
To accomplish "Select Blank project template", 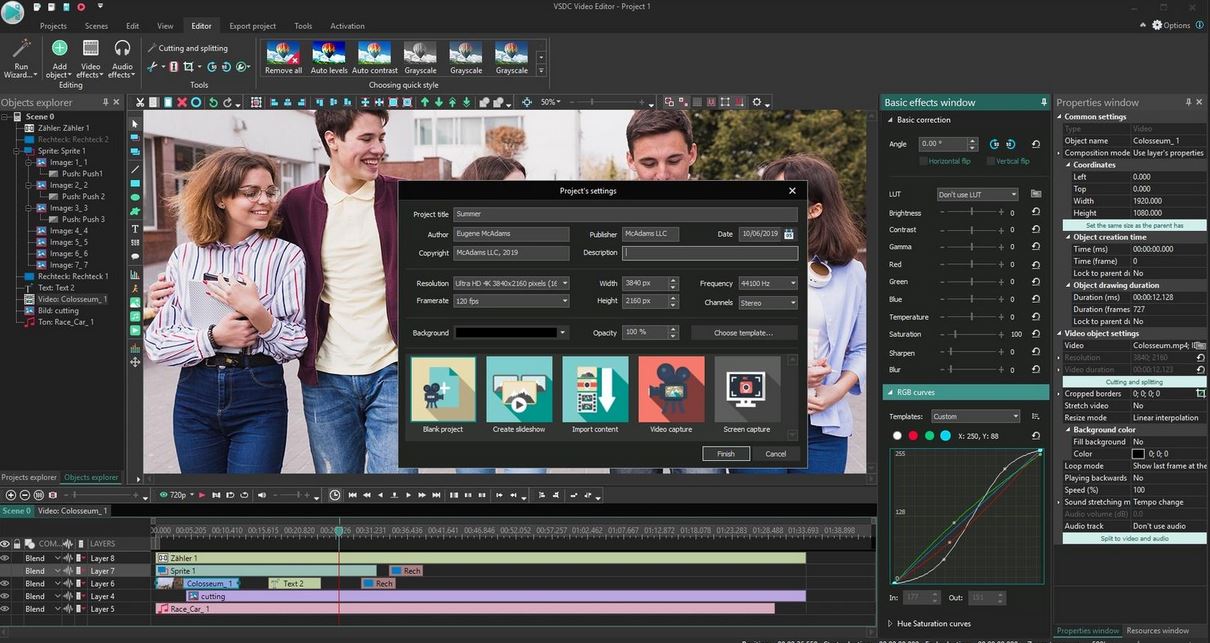I will 443,395.
